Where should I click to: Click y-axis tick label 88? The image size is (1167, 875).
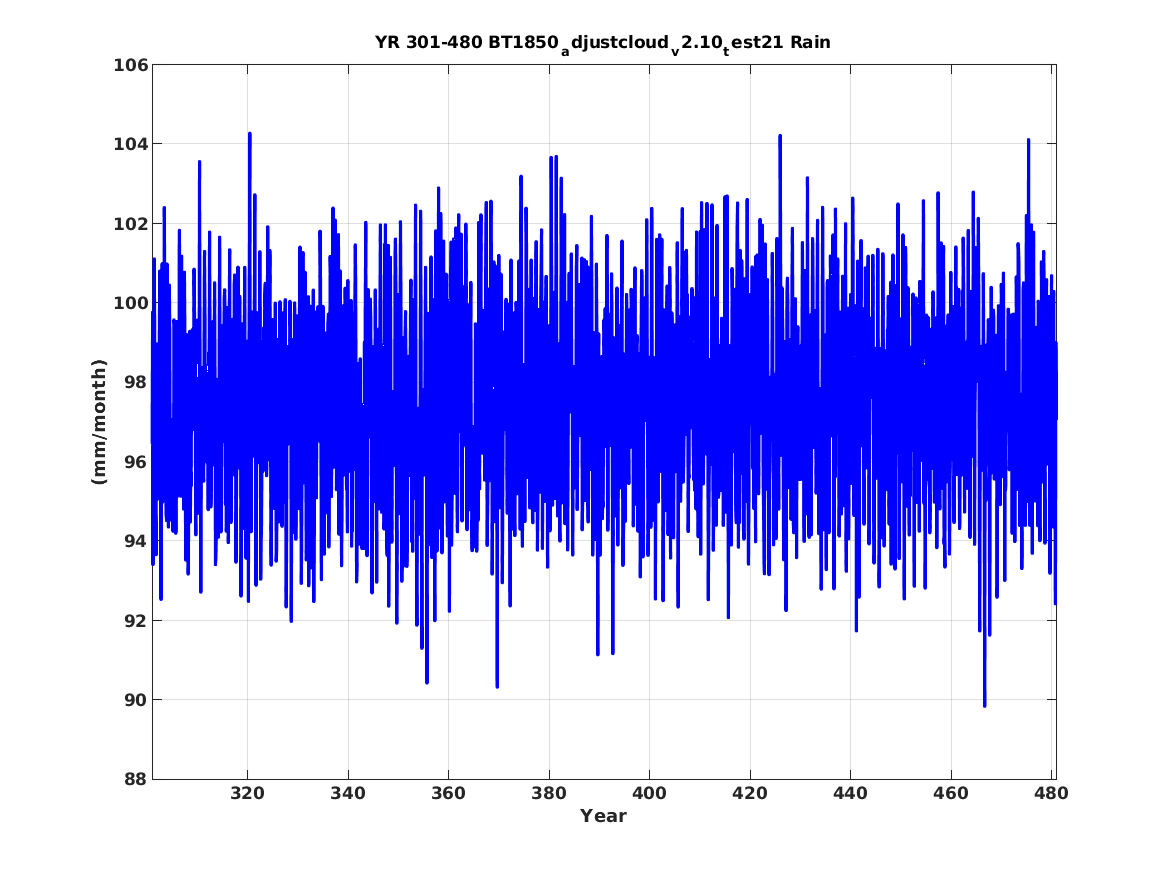click(x=135, y=779)
